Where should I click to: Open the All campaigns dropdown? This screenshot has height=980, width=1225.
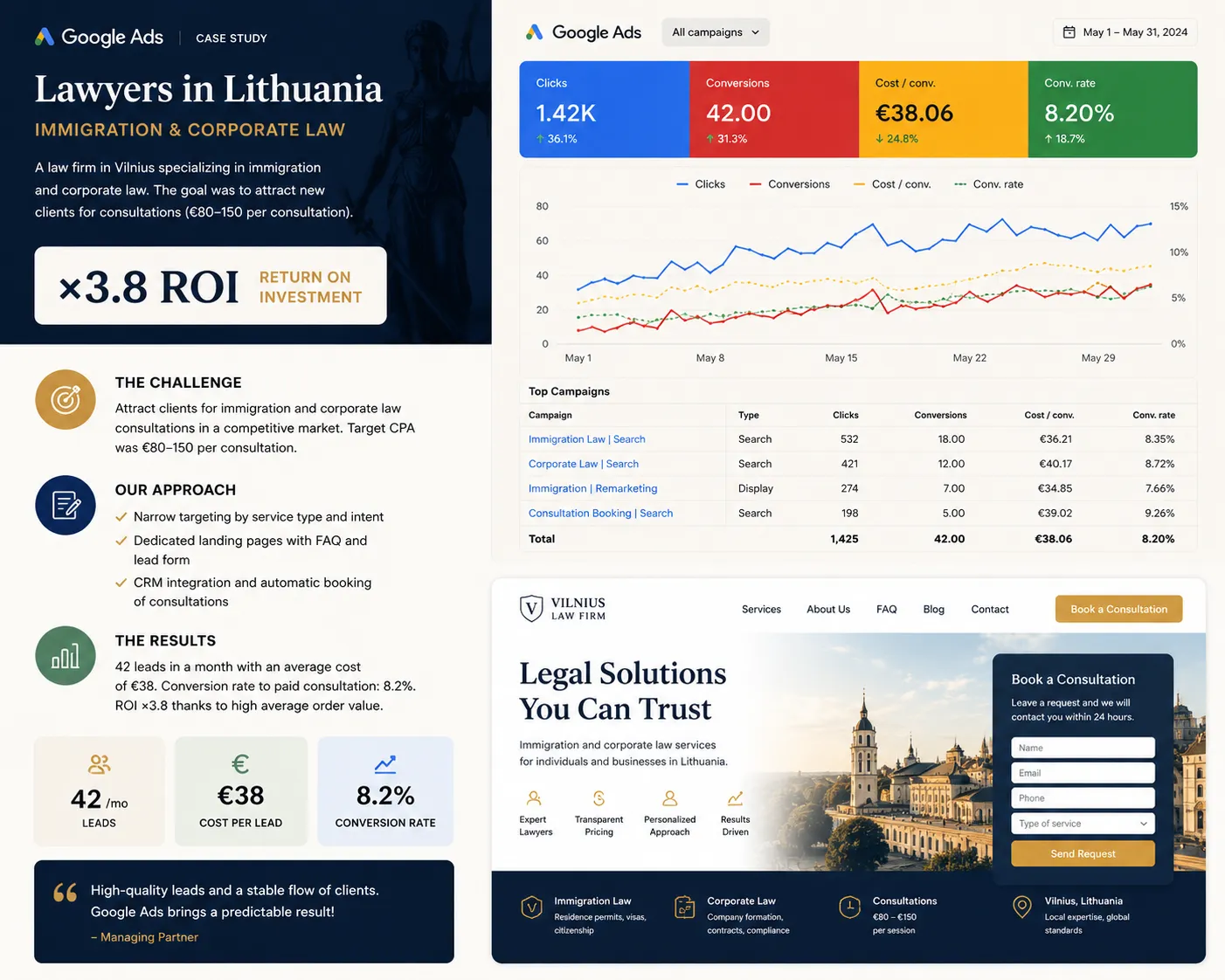coord(716,32)
